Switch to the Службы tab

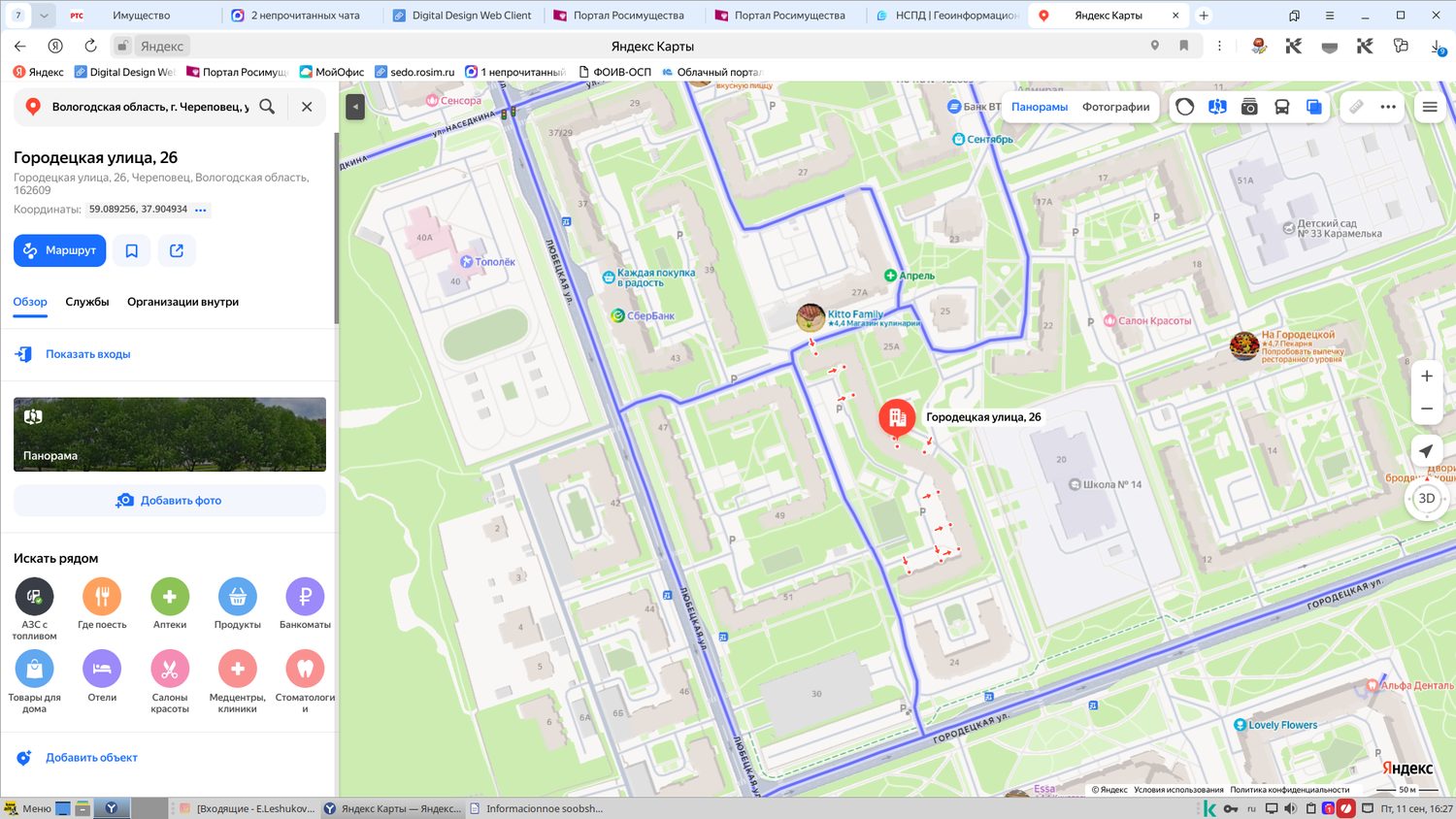click(87, 302)
